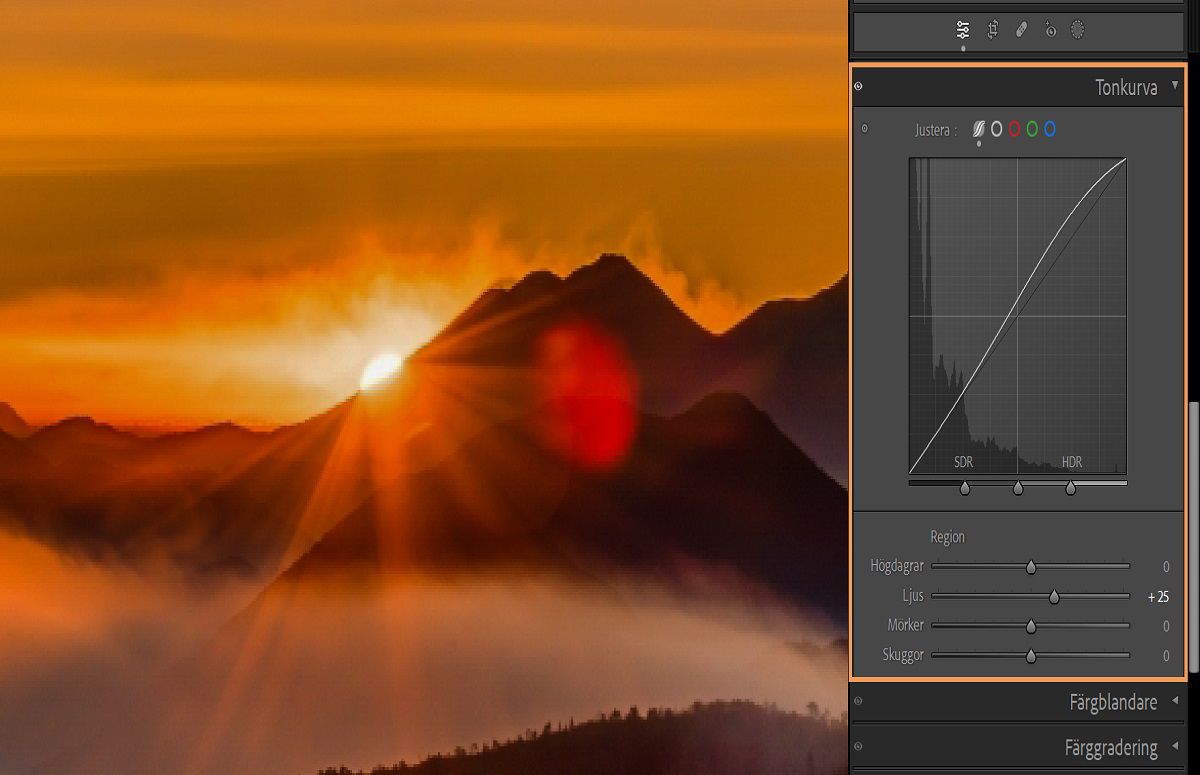Click the Ljus slider handle
Screen dimensions: 1200x775
(1054, 597)
